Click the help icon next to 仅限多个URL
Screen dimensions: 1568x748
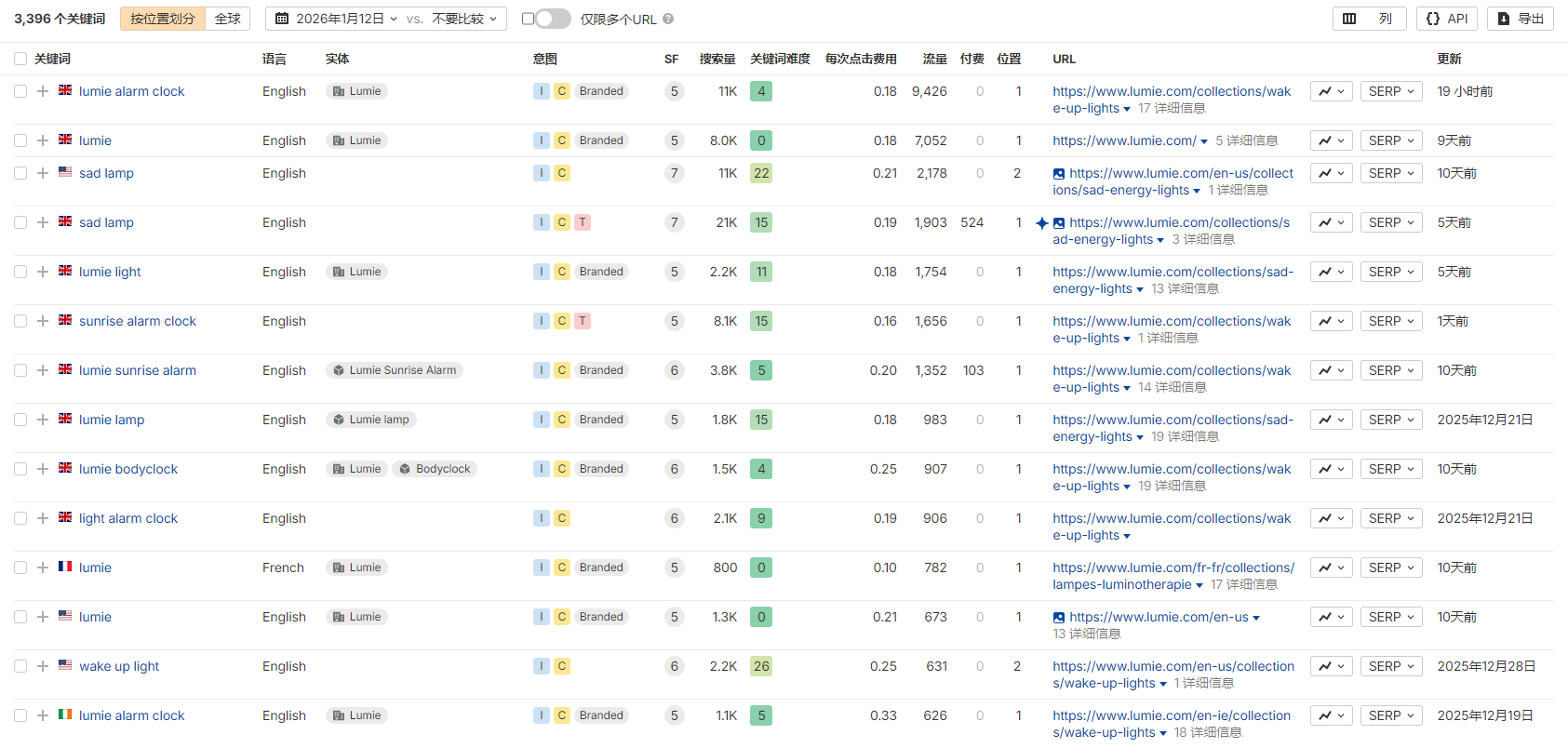[x=668, y=19]
